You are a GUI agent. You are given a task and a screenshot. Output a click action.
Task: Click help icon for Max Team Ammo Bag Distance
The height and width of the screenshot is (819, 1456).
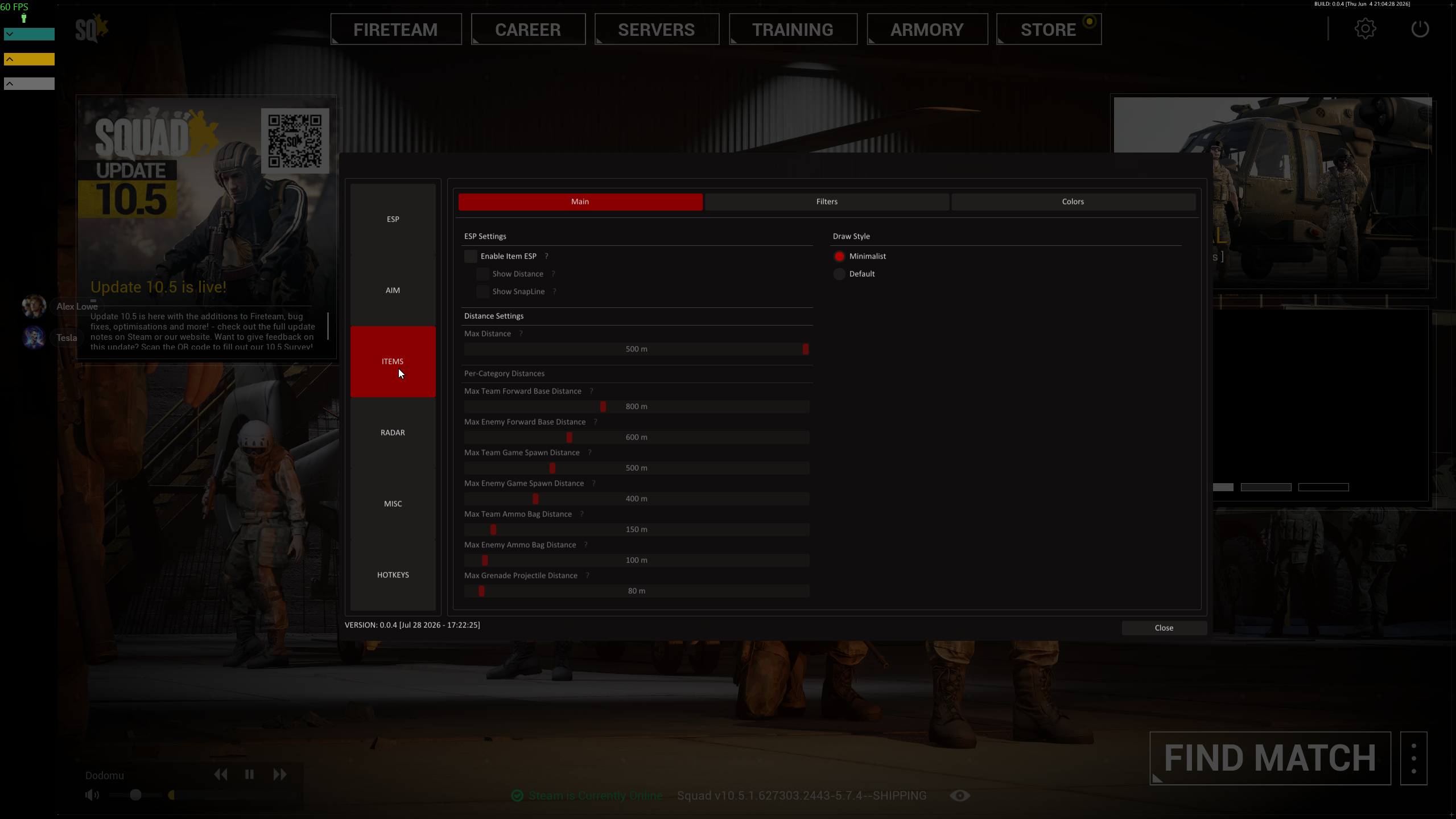click(581, 514)
